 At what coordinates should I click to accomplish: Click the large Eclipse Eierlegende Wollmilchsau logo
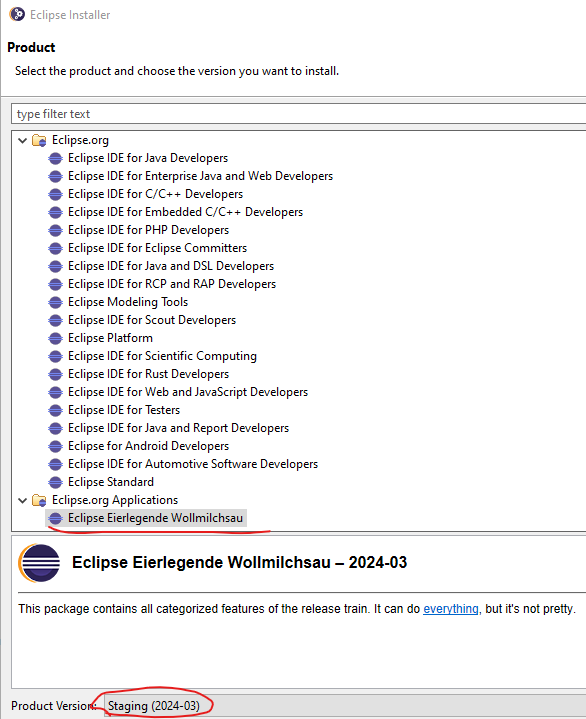pyautogui.click(x=39, y=563)
